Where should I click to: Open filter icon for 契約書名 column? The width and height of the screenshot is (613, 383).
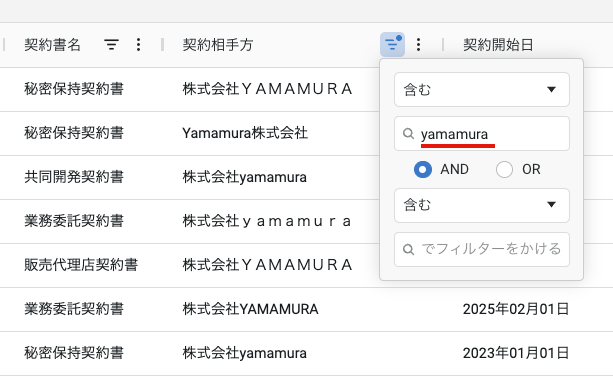click(111, 45)
